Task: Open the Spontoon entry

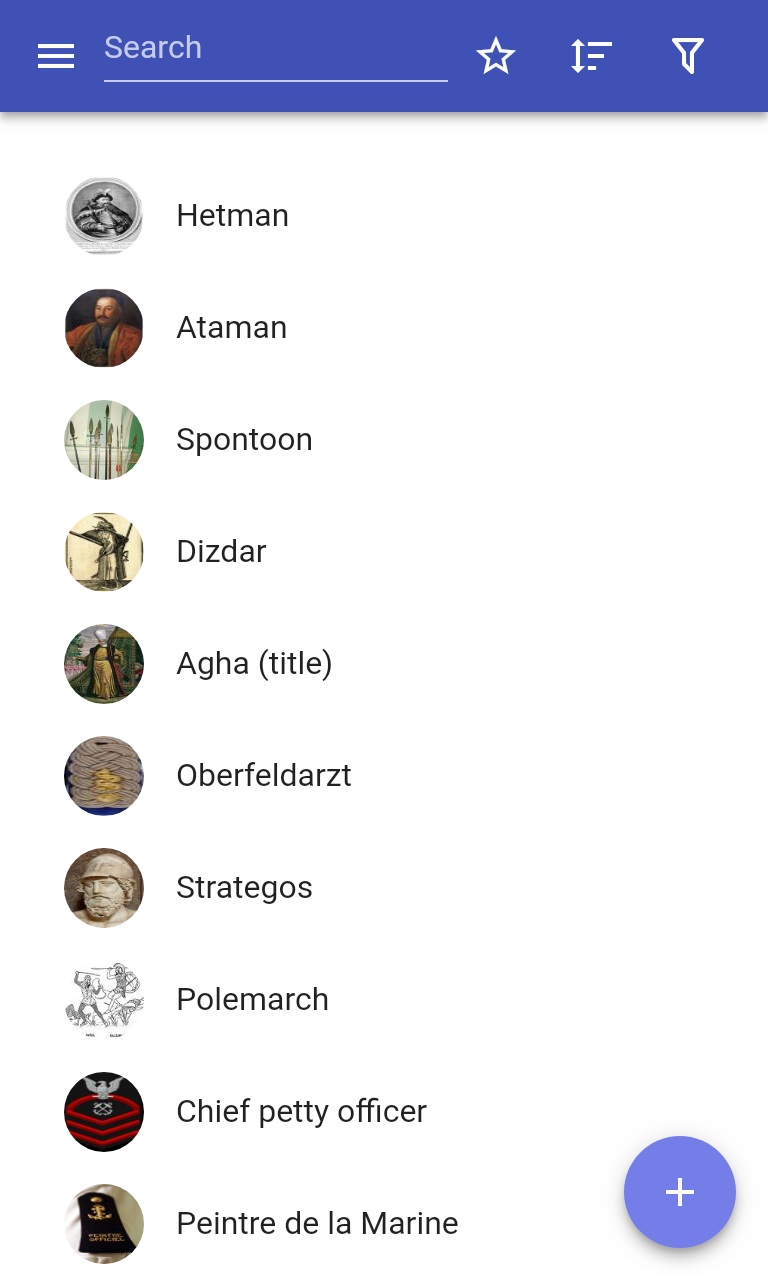Action: point(244,440)
